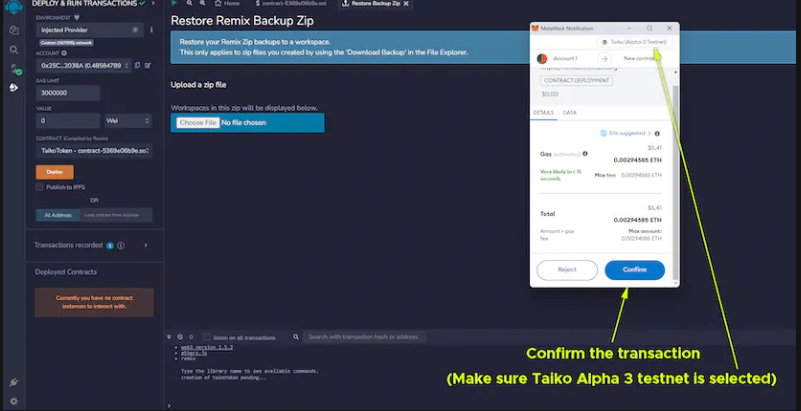Image resolution: width=801 pixels, height=411 pixels.
Task: Click the MetaMask fox icon in the popup title bar
Action: click(535, 29)
